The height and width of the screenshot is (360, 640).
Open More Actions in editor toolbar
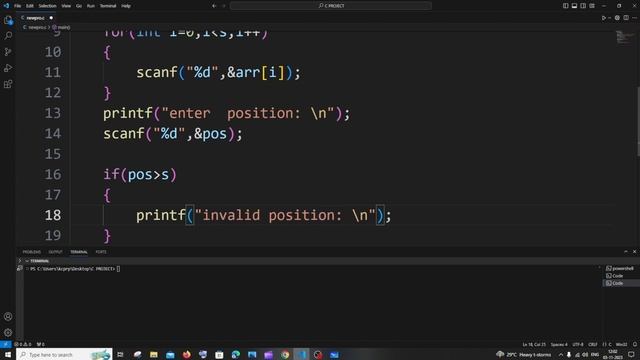[634, 18]
